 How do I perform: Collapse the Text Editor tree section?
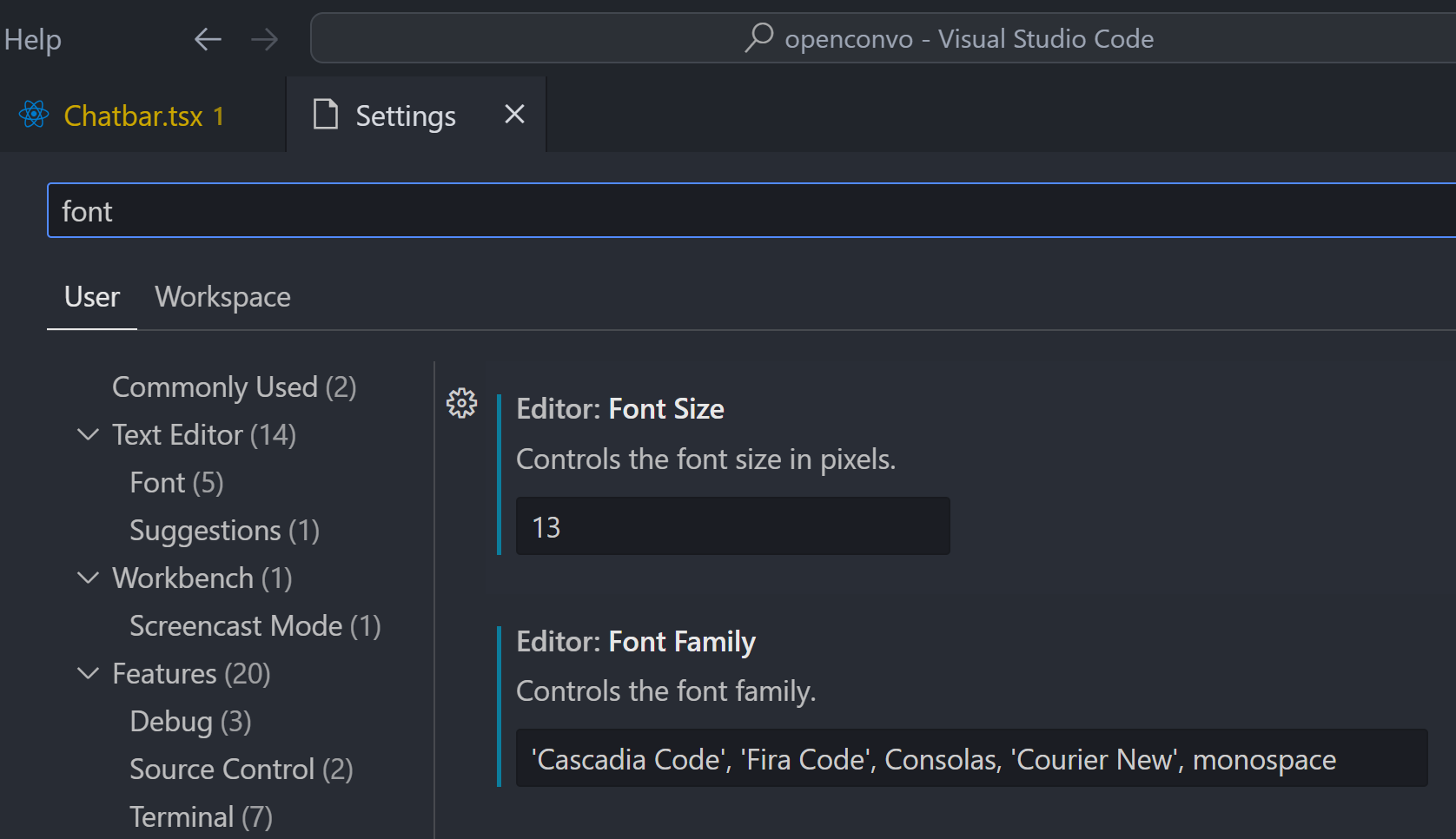(x=88, y=434)
